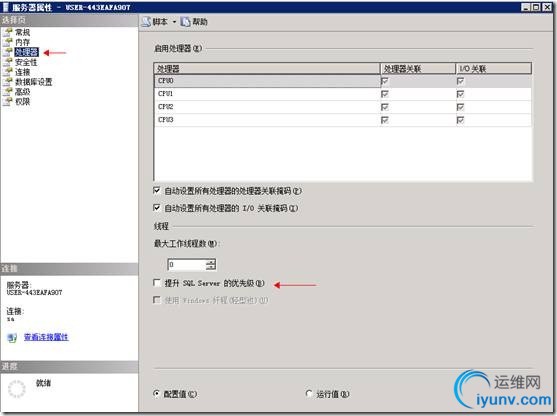Toggle processor affinity for CPU2

pyautogui.click(x=384, y=107)
